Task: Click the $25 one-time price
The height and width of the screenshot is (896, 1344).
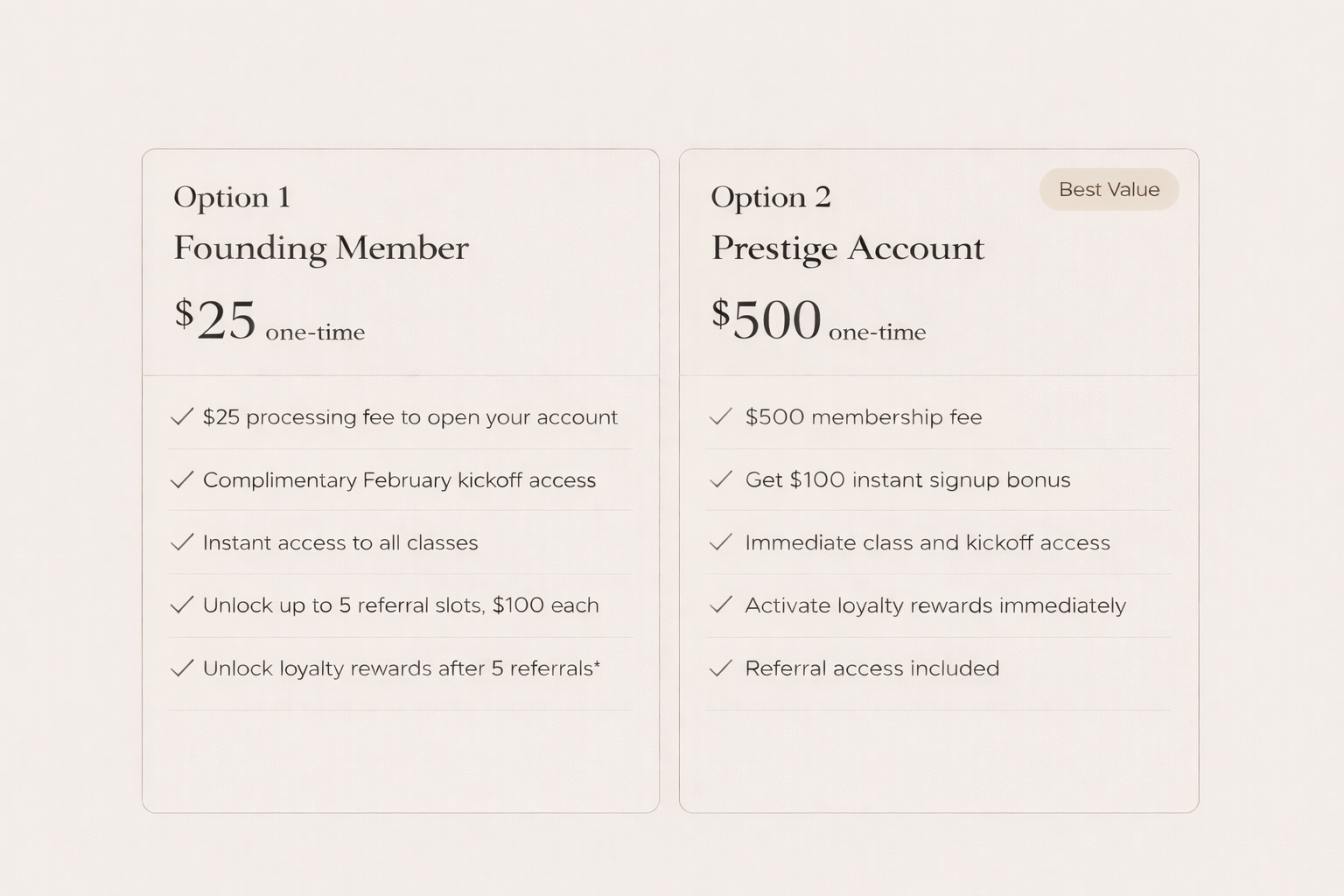Action: pyautogui.click(x=269, y=320)
